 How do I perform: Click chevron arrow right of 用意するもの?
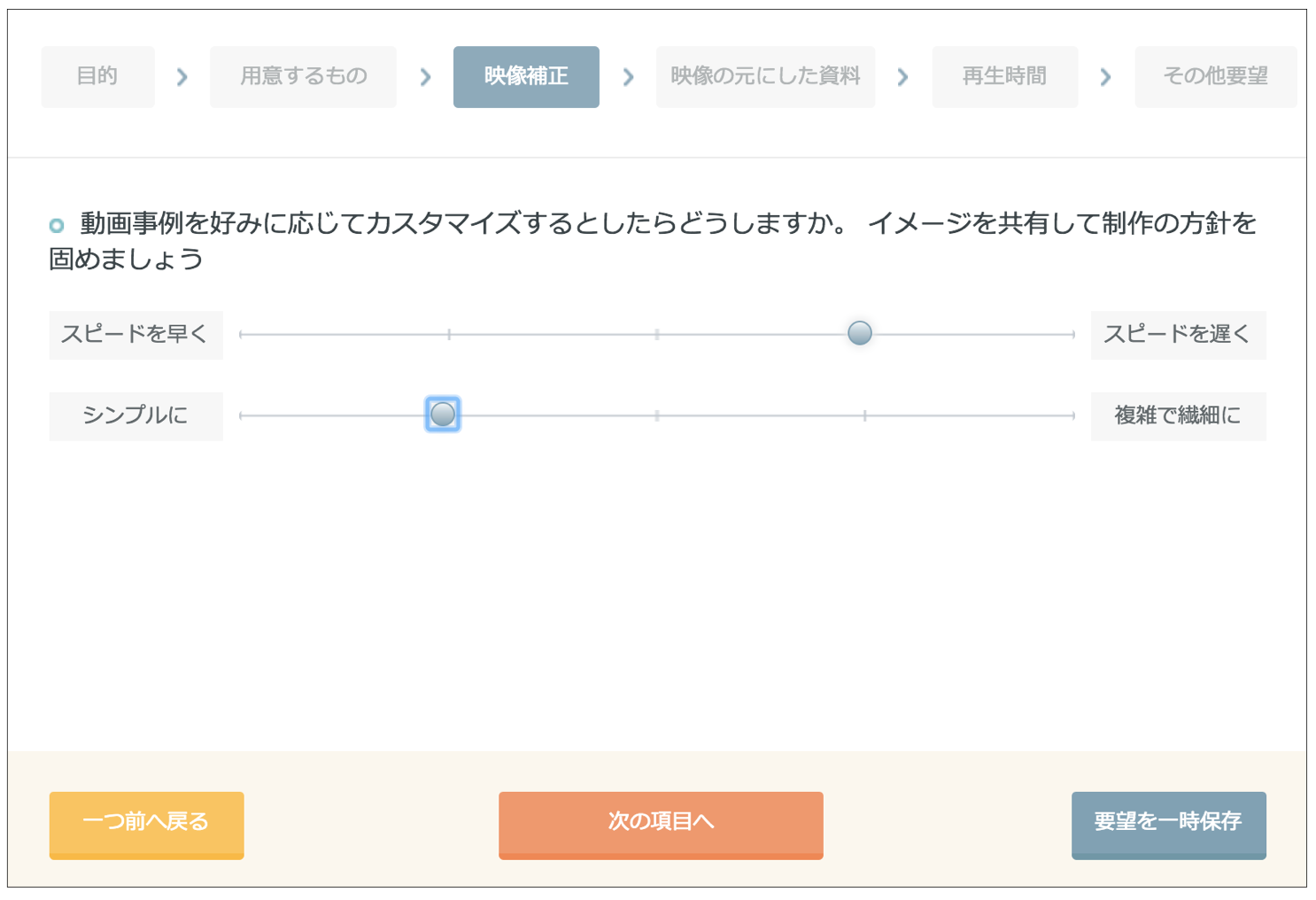coord(426,78)
